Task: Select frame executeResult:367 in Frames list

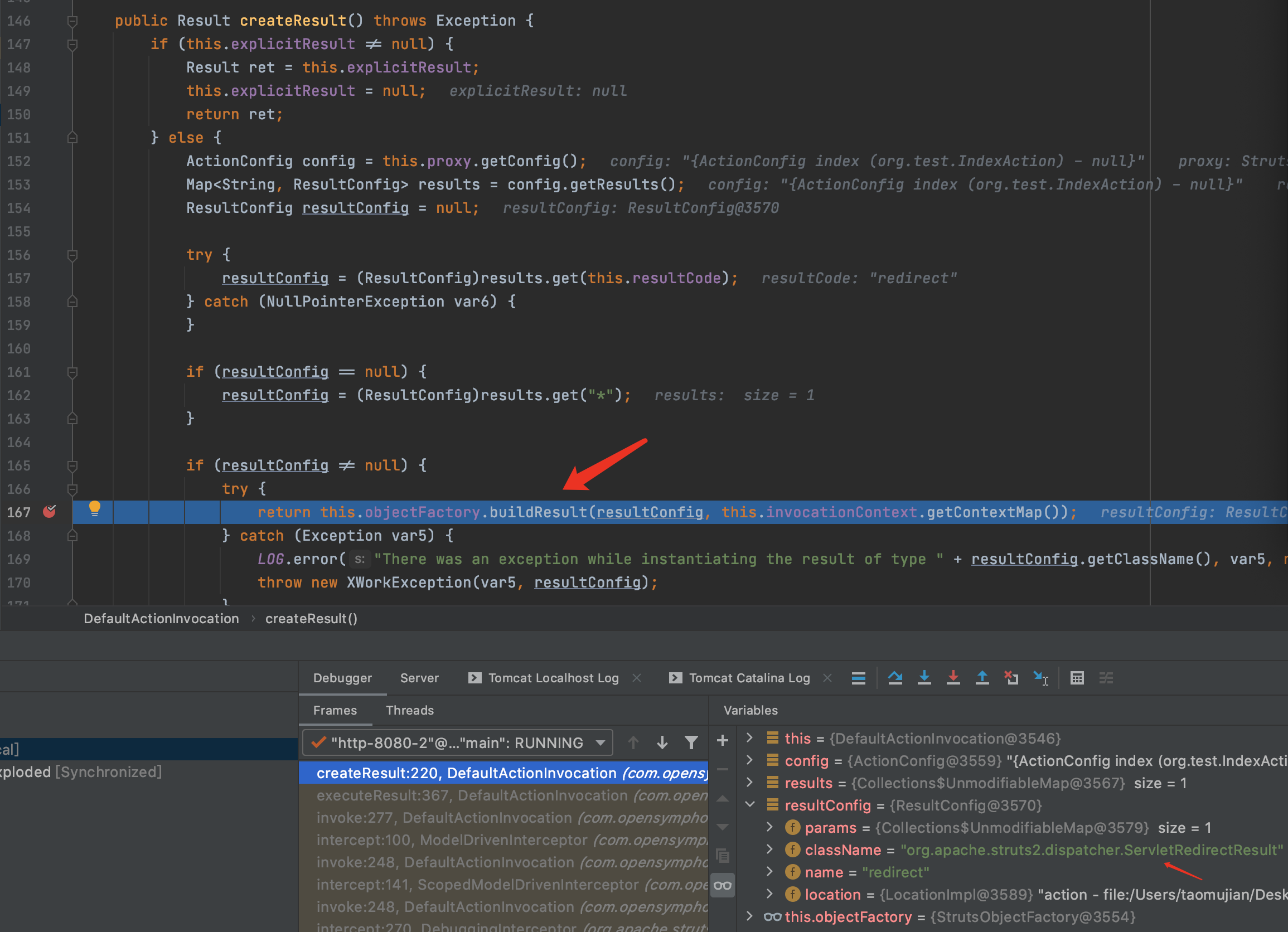Action: [x=503, y=795]
